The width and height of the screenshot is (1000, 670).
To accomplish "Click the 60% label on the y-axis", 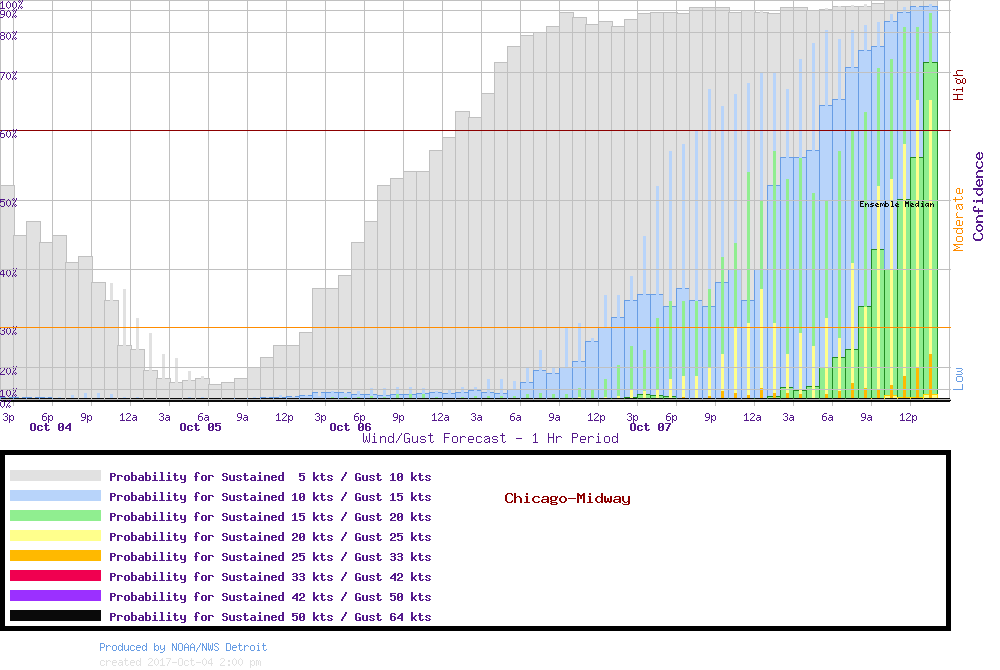I will (x=9, y=133).
